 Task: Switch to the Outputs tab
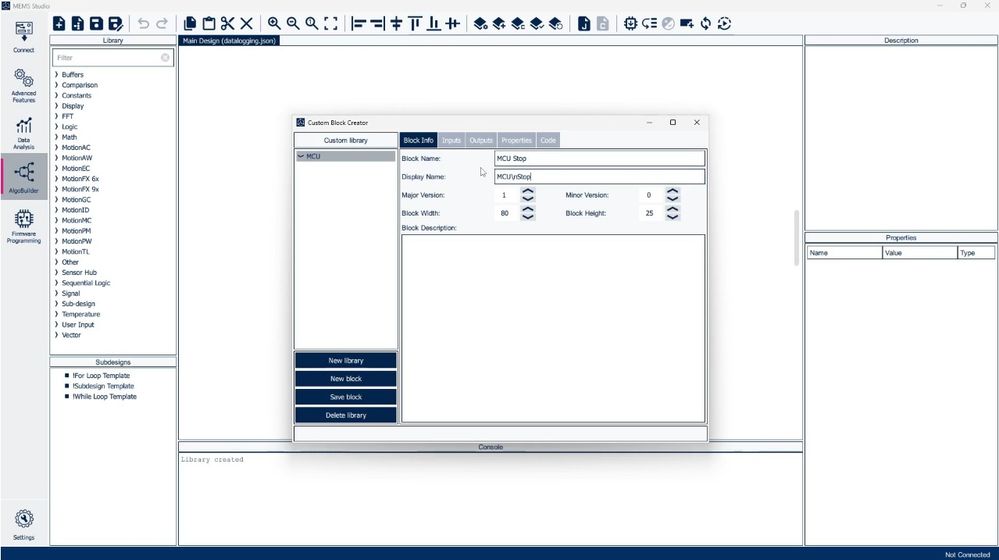(x=481, y=140)
